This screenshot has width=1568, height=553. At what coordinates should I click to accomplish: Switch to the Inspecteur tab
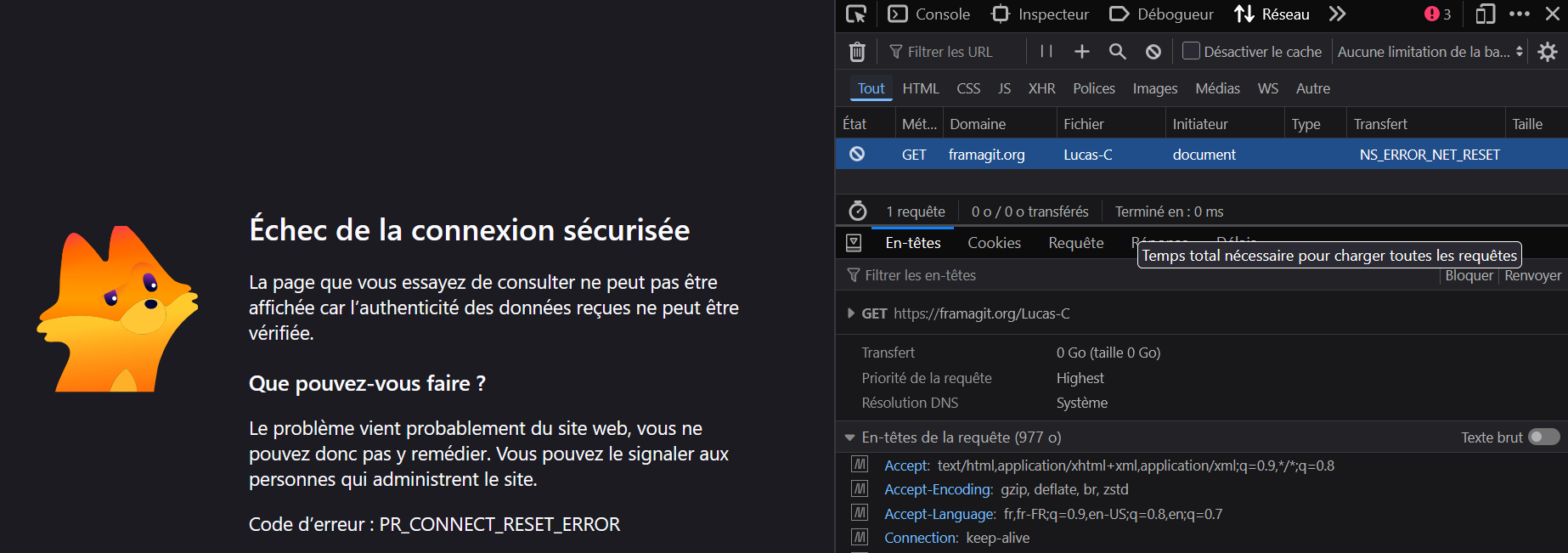tap(1040, 14)
